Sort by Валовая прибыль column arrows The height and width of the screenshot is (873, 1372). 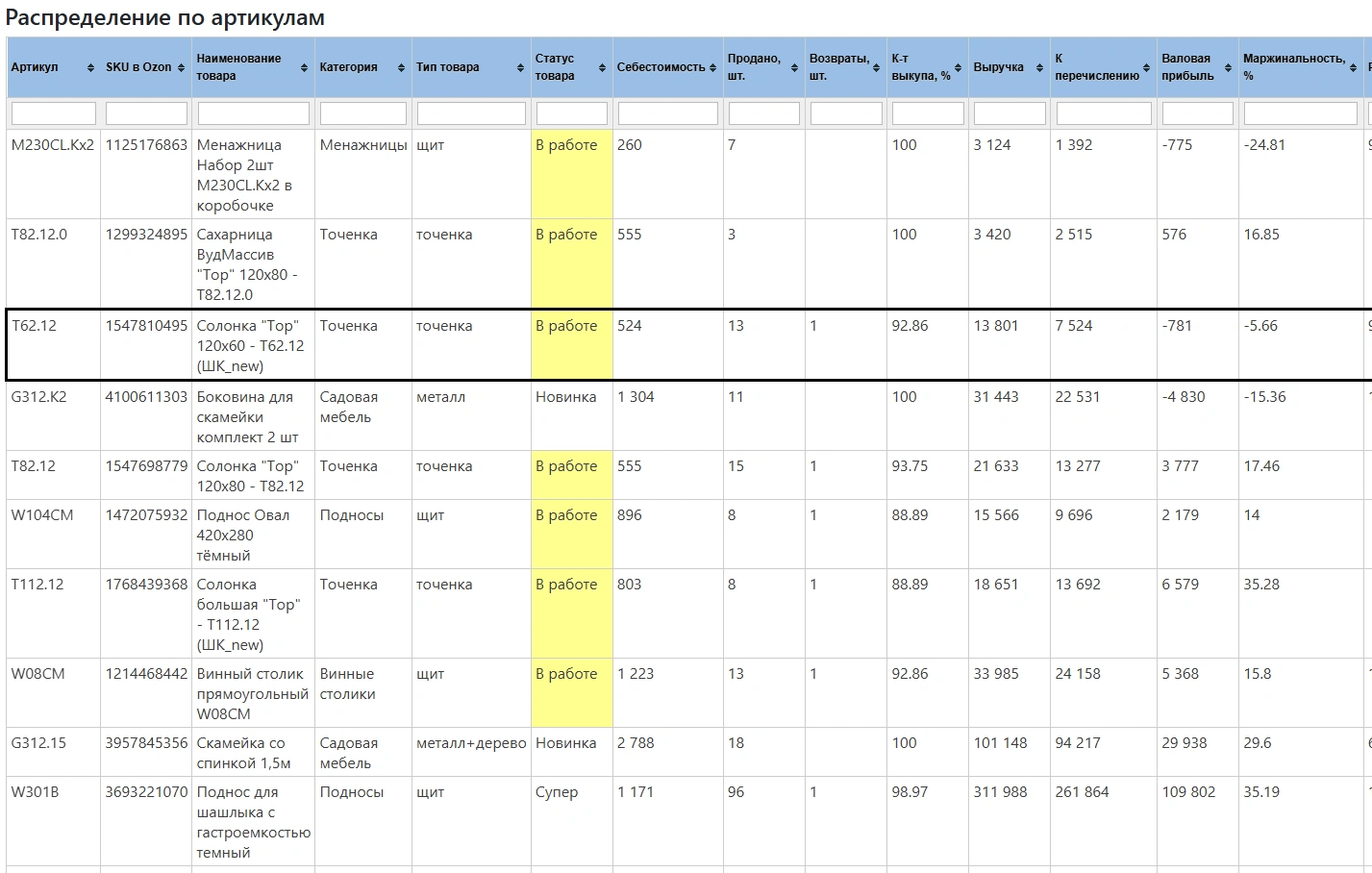[x=1228, y=68]
